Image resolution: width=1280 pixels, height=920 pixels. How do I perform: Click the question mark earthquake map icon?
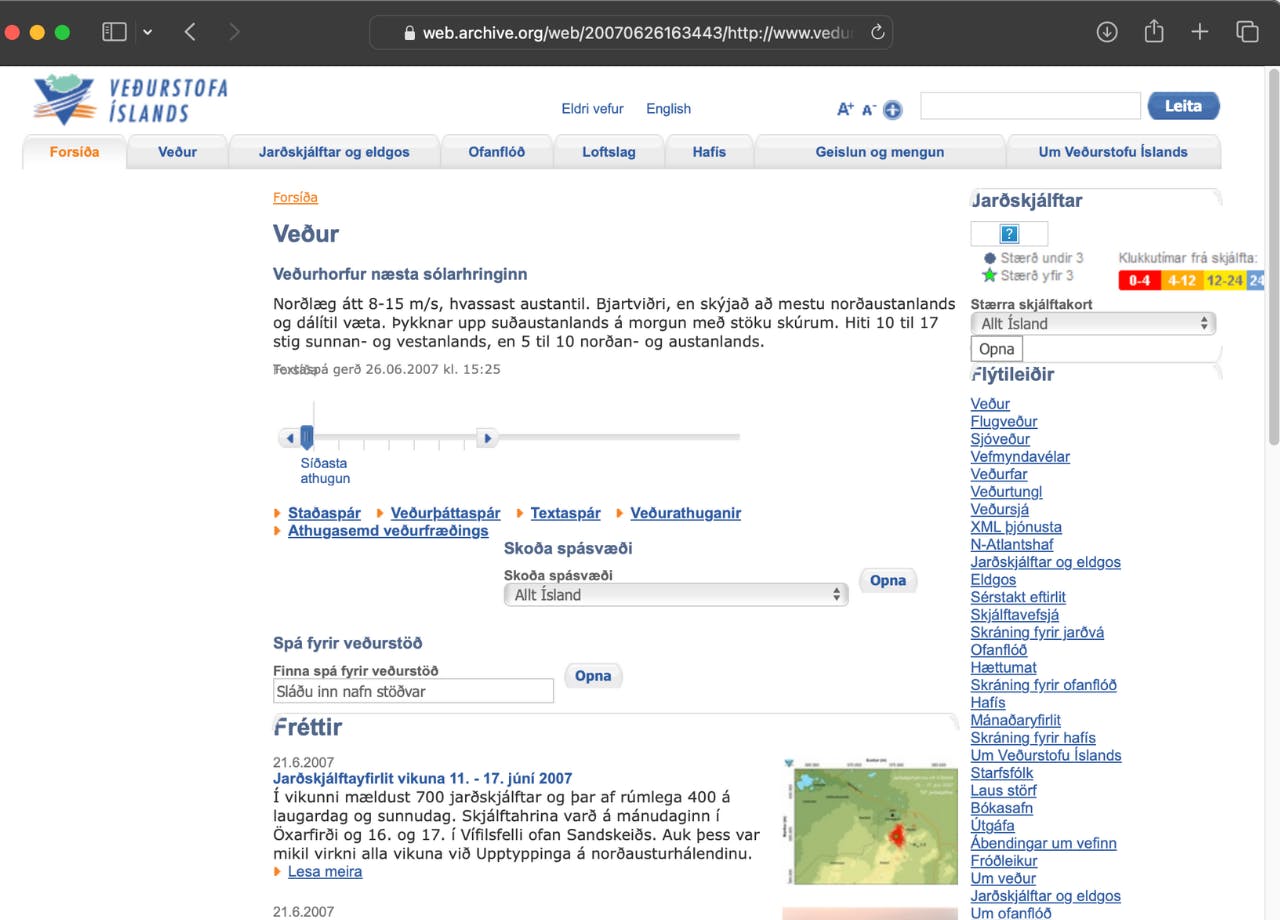(1009, 234)
